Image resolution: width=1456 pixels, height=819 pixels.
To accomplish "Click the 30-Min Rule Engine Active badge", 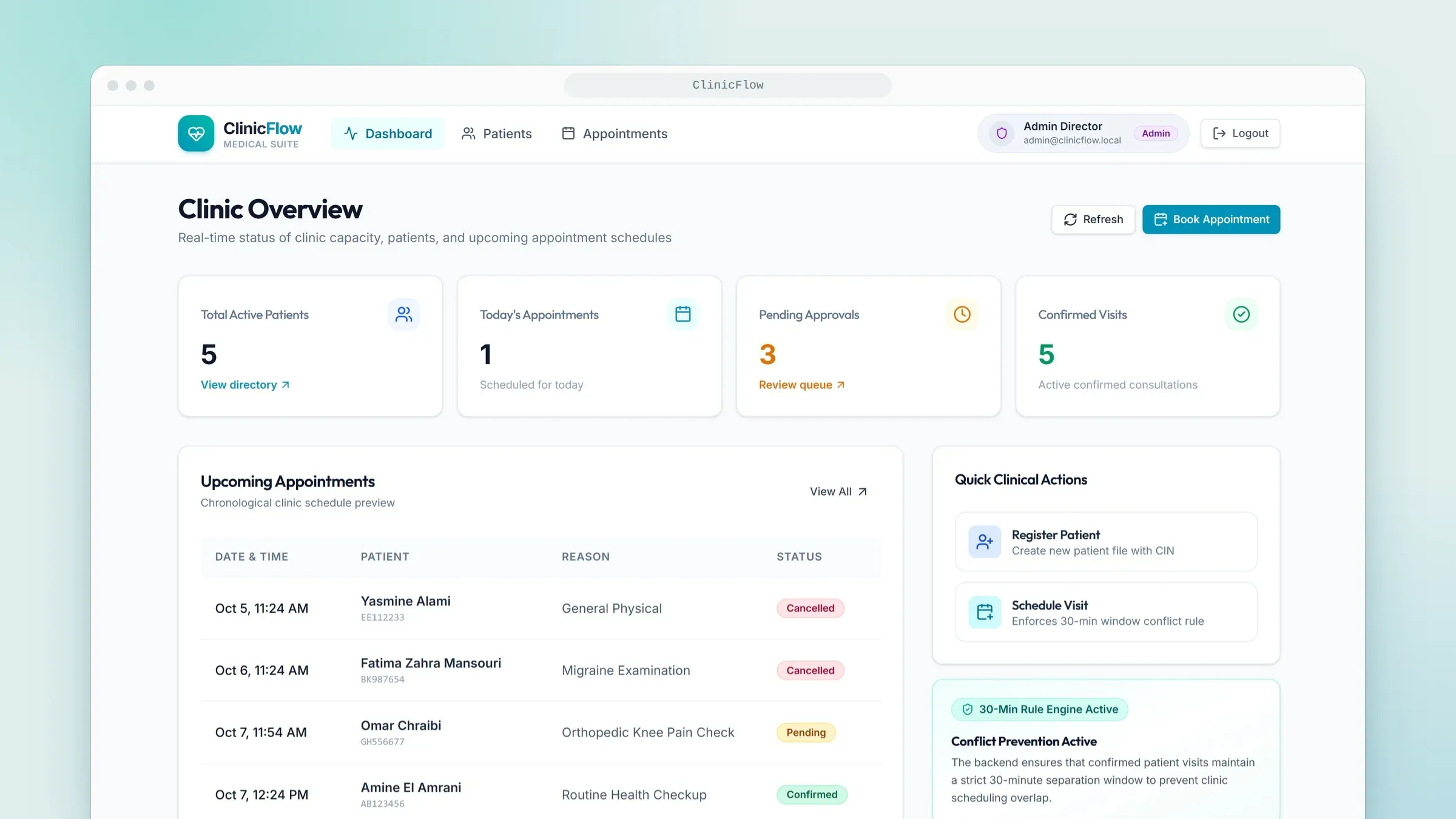I will (x=1040, y=709).
